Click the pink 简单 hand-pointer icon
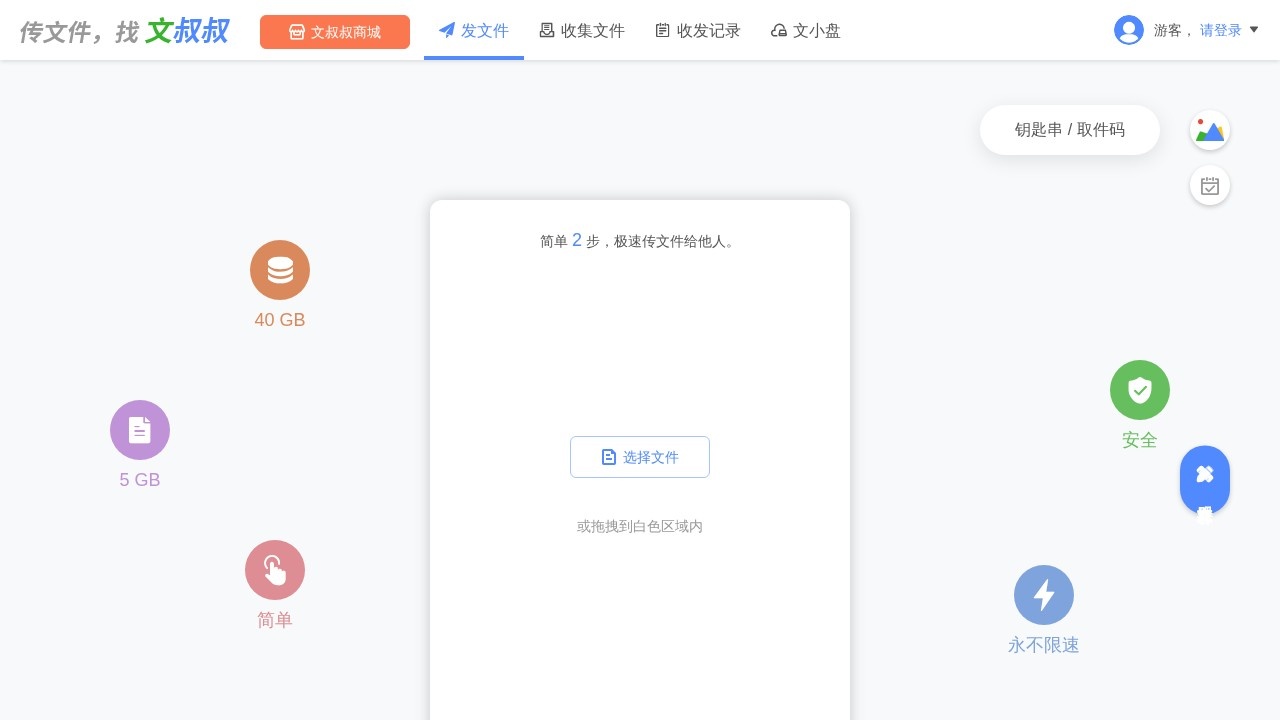The image size is (1280, 720). pyautogui.click(x=275, y=570)
